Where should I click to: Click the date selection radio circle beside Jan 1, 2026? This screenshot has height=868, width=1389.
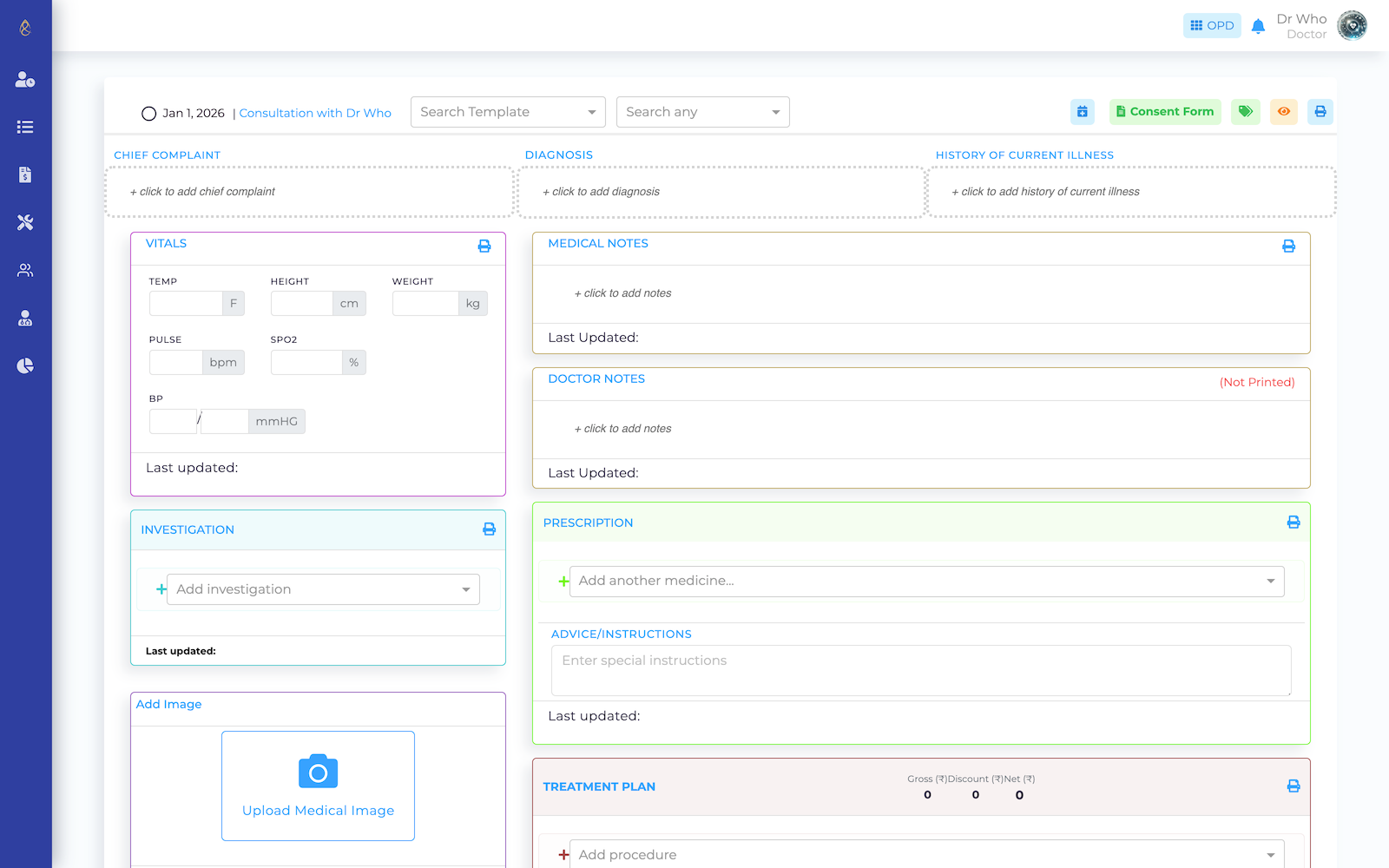(x=148, y=113)
